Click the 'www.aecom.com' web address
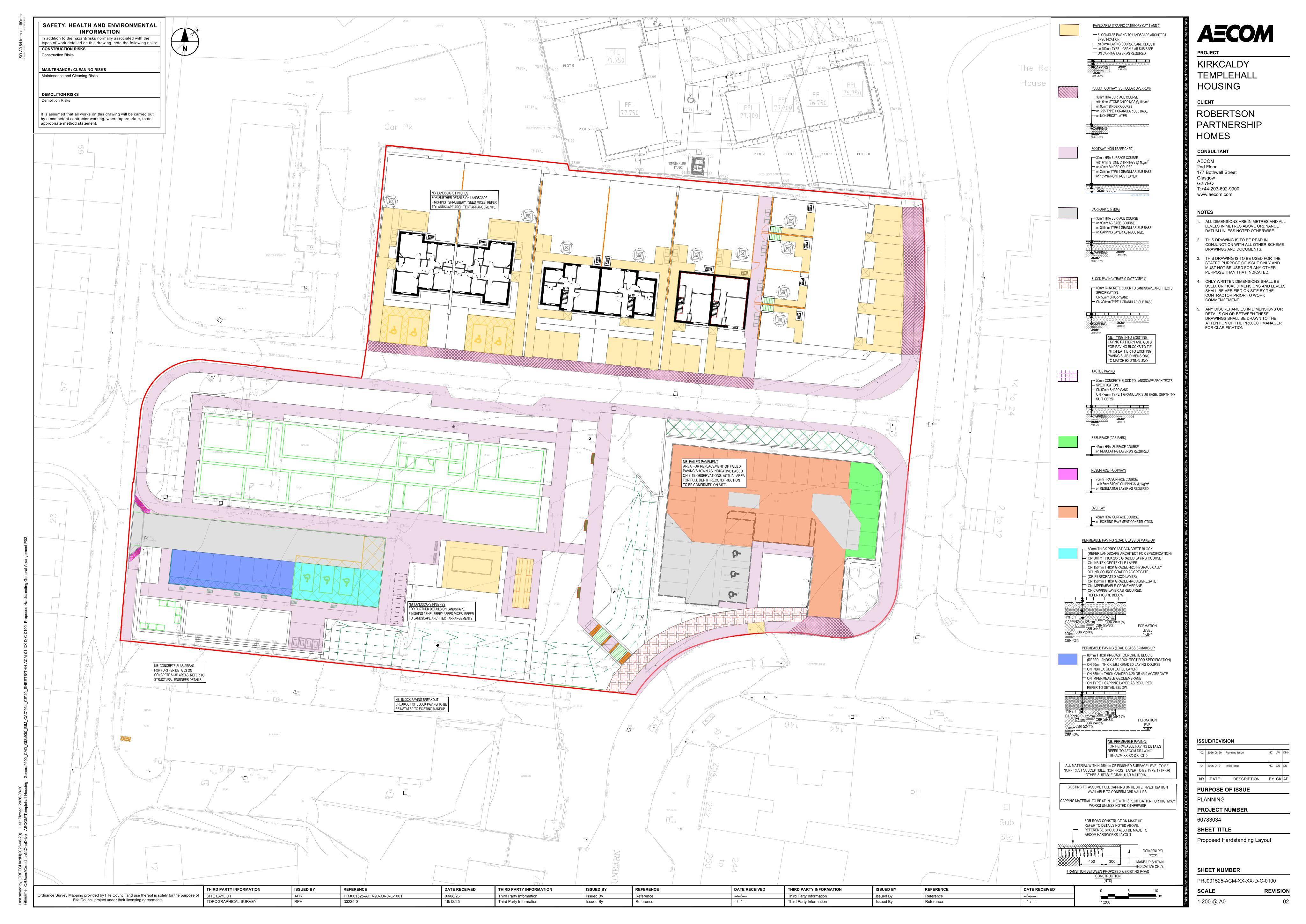Screen dimensions: 1306x924 pyautogui.click(x=1214, y=194)
